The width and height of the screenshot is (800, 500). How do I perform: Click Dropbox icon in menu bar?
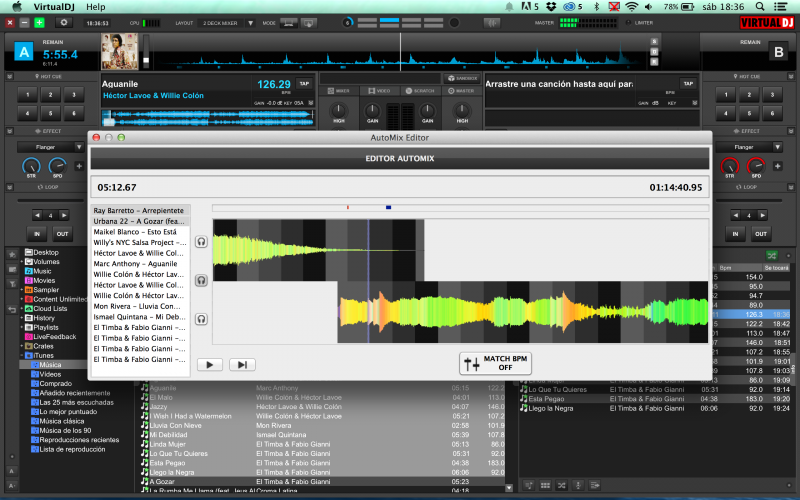(x=551, y=7)
